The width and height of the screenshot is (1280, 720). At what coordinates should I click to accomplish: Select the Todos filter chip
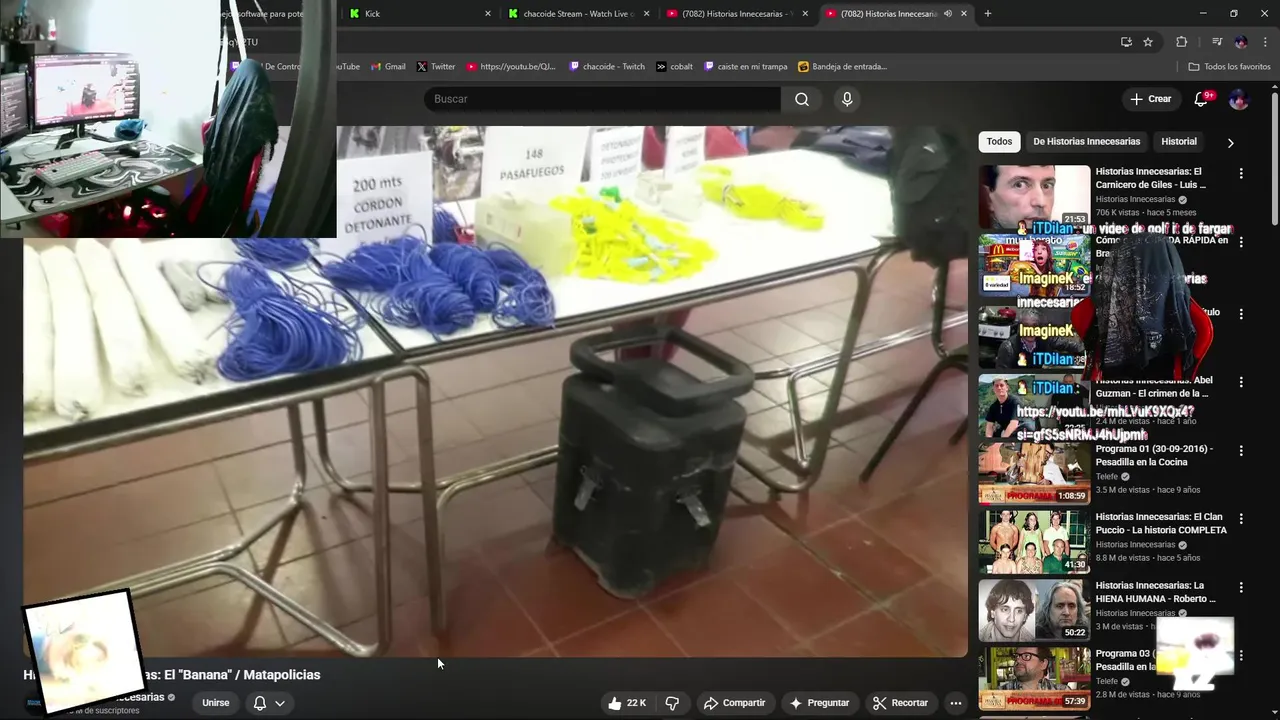tap(999, 142)
